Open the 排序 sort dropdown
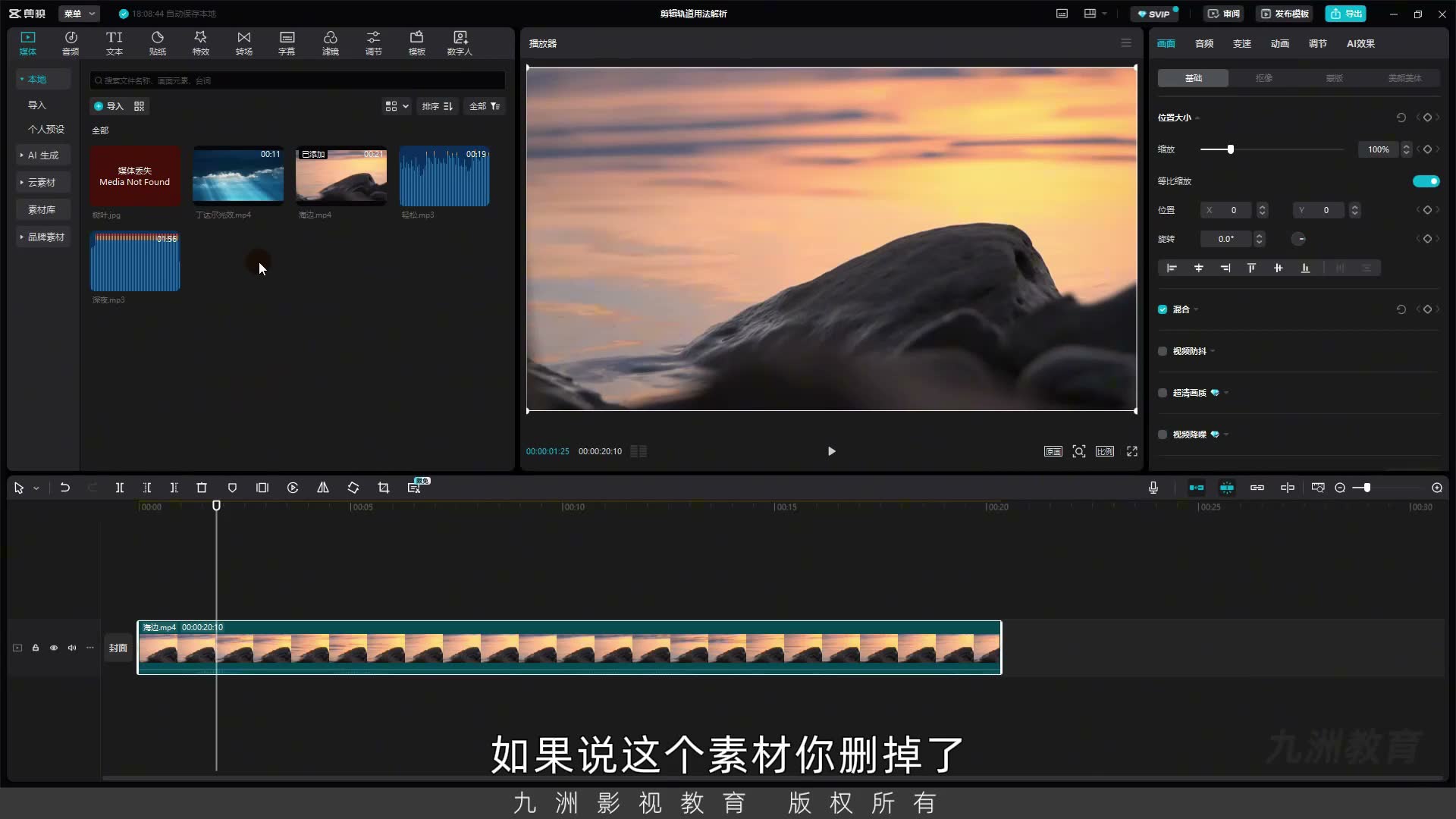 pyautogui.click(x=438, y=106)
